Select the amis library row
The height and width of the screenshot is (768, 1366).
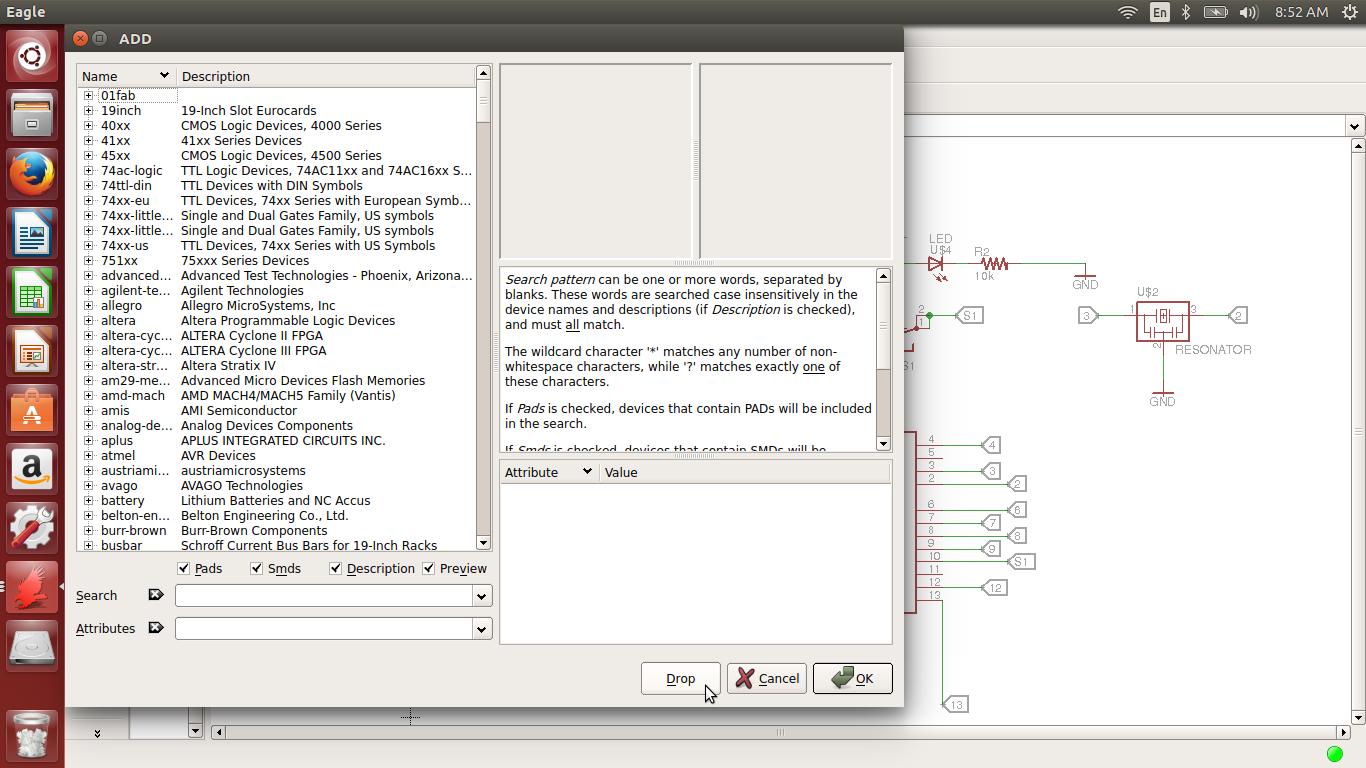277,411
